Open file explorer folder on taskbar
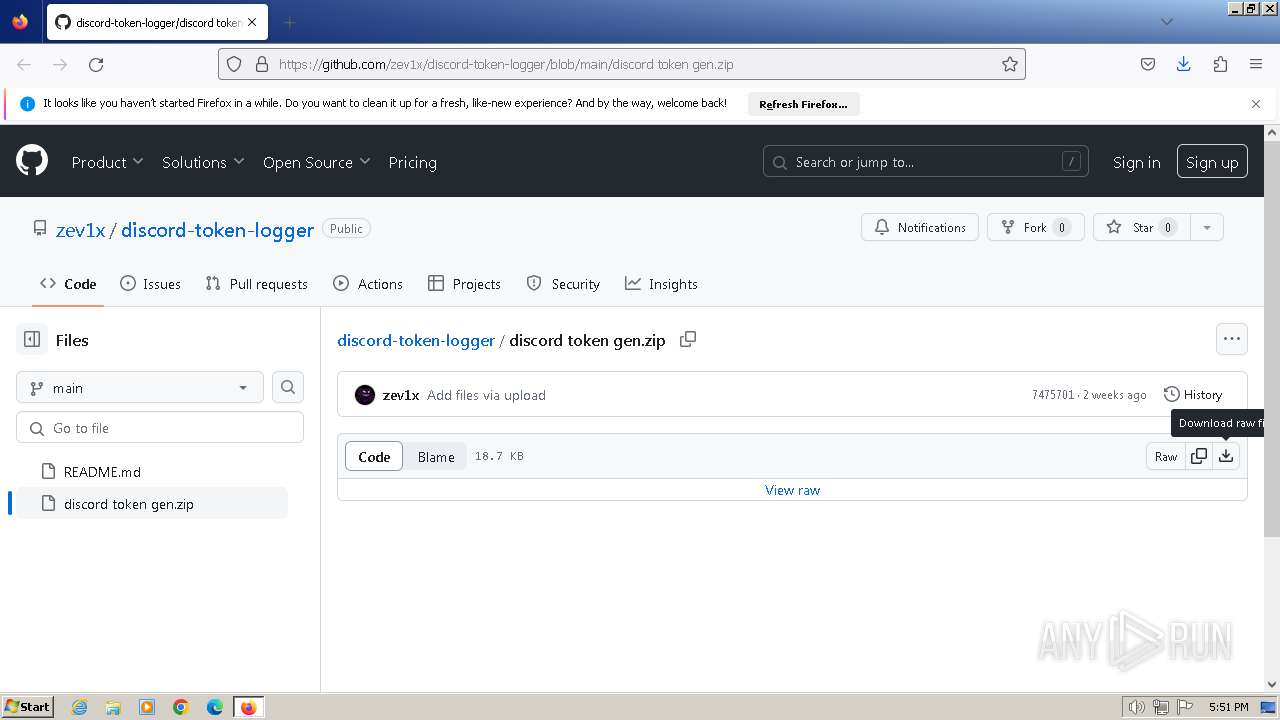Screen dimensions: 1280x720 (x=113, y=707)
